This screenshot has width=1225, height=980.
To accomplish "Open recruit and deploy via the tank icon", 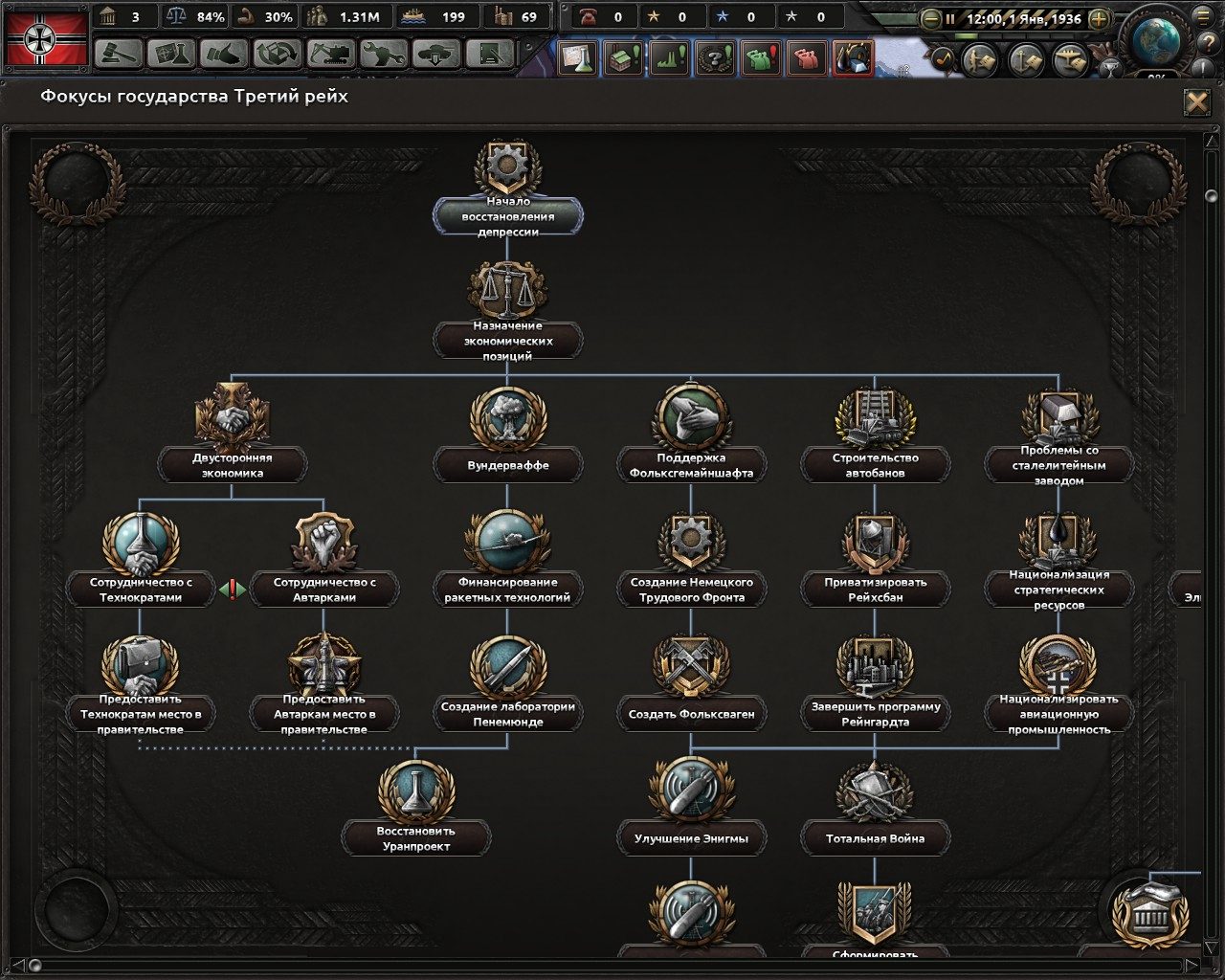I will point(436,55).
